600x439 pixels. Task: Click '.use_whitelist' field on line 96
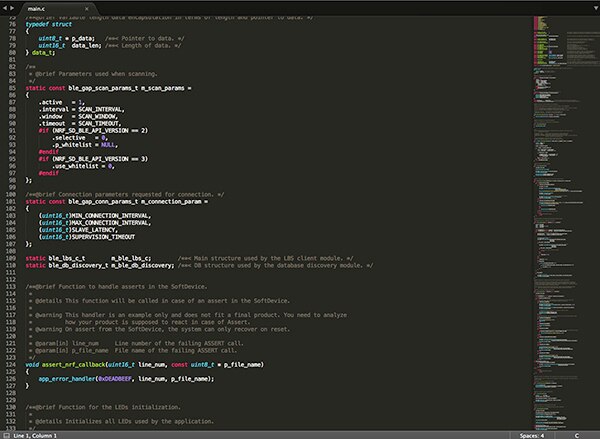[x=75, y=166]
